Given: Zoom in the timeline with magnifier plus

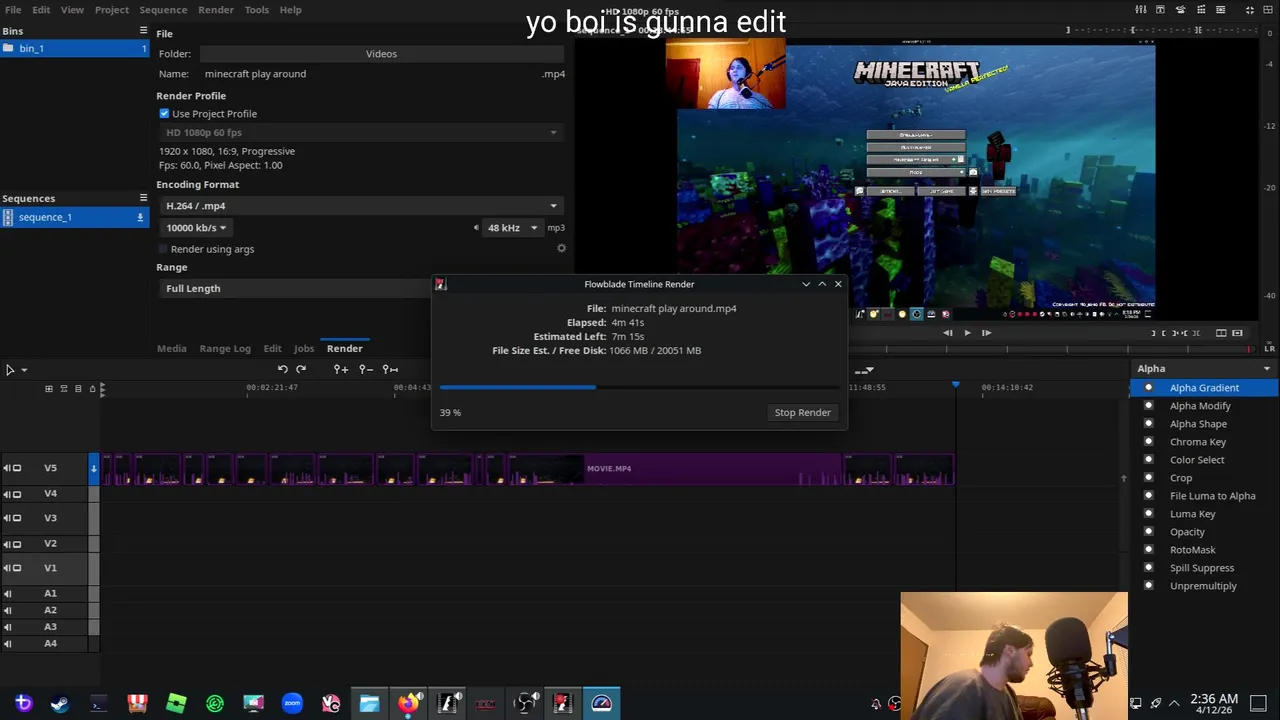Looking at the screenshot, I should (341, 369).
